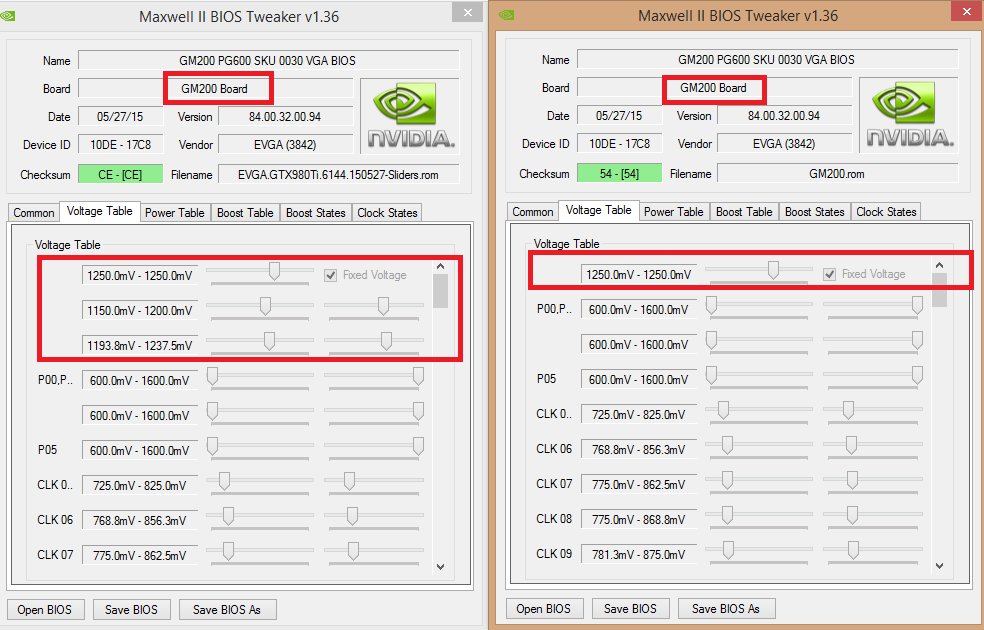Click scroll down arrow in right window voltage list
The width and height of the screenshot is (984, 630).
pos(939,565)
